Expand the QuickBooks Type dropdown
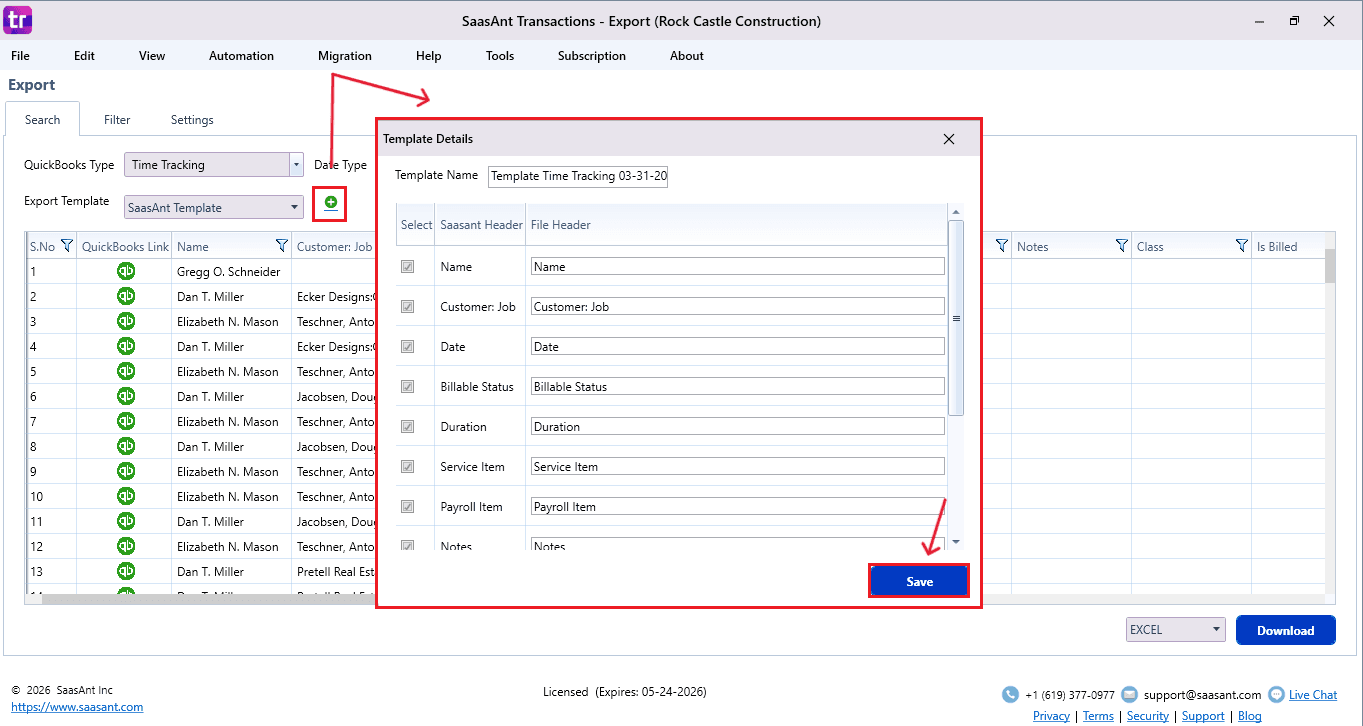Viewport: 1363px width, 726px height. pyautogui.click(x=296, y=165)
